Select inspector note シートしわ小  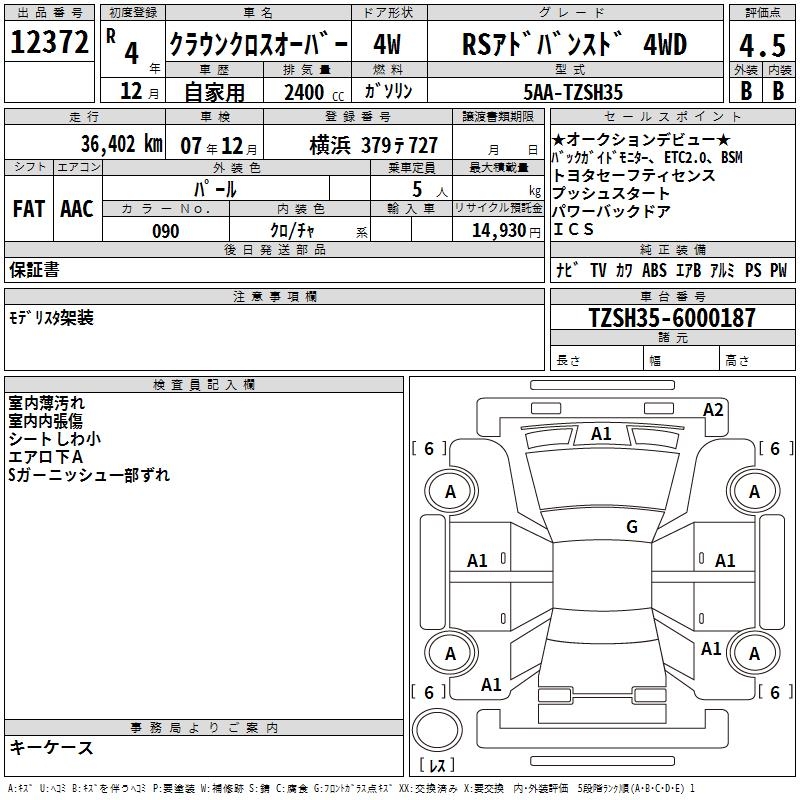point(55,439)
